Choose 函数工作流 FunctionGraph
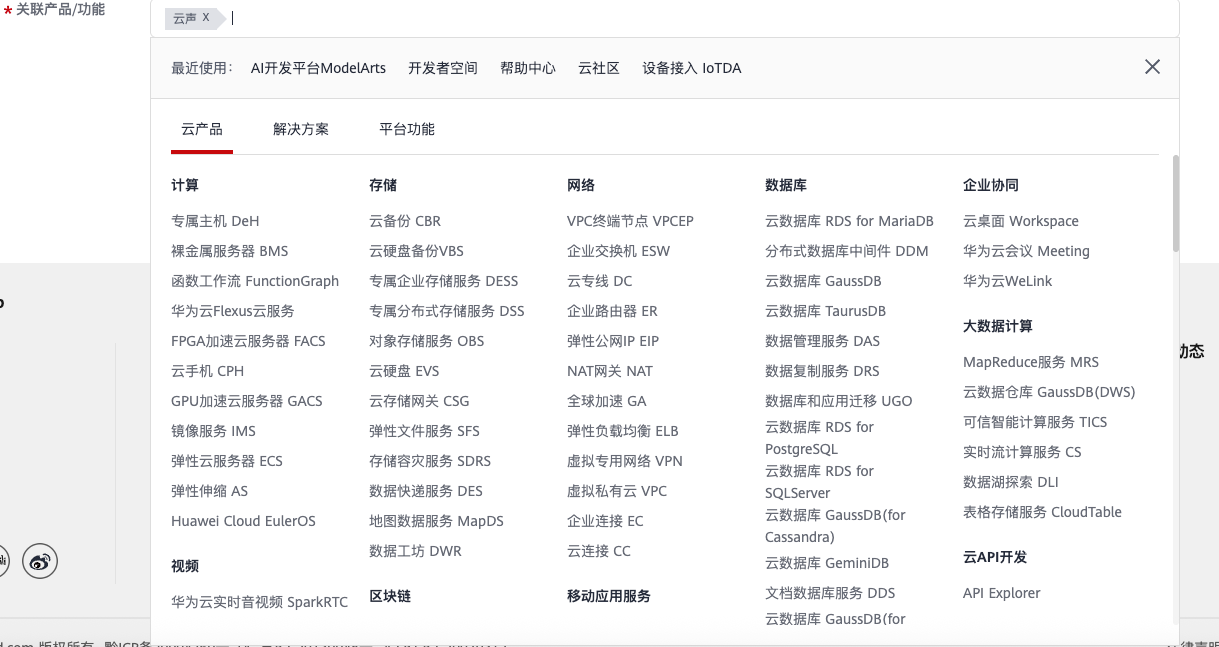Image resolution: width=1219 pixels, height=647 pixels. pyautogui.click(x=255, y=281)
